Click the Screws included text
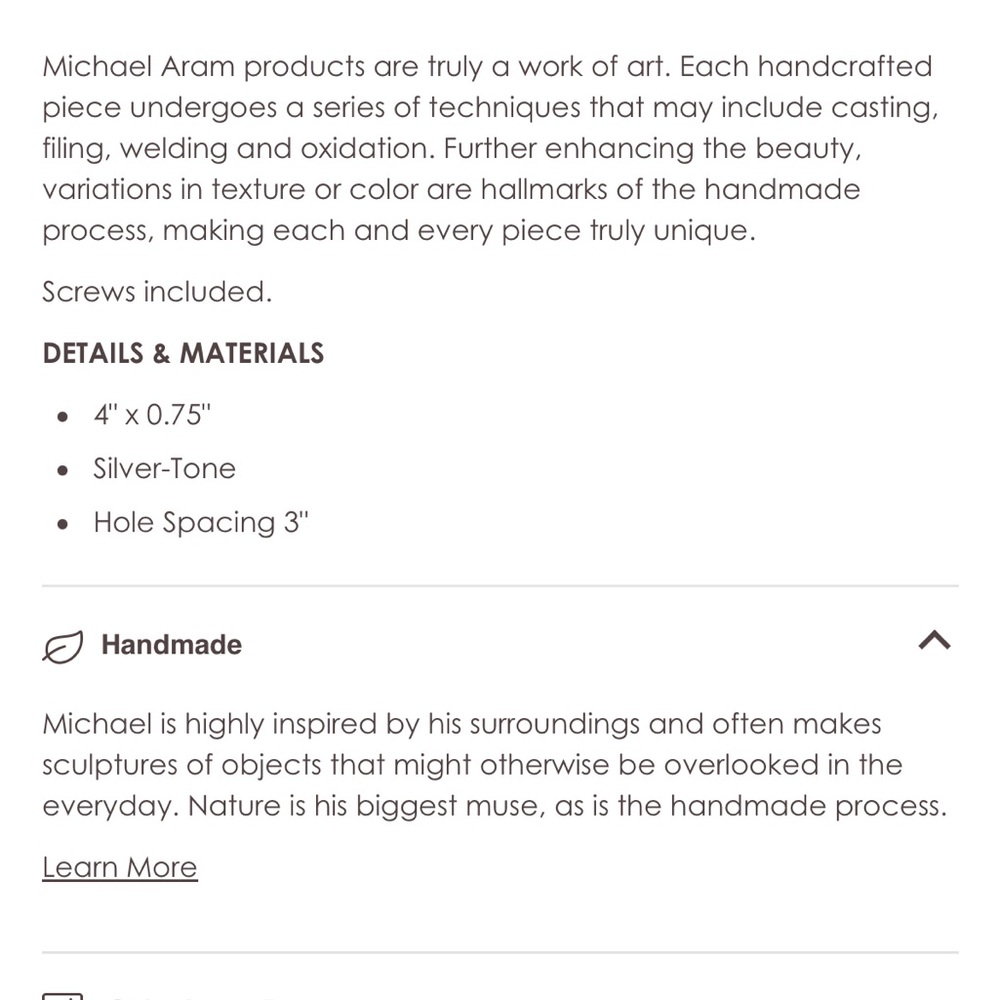Viewport: 1000px width, 1000px height. [x=158, y=292]
